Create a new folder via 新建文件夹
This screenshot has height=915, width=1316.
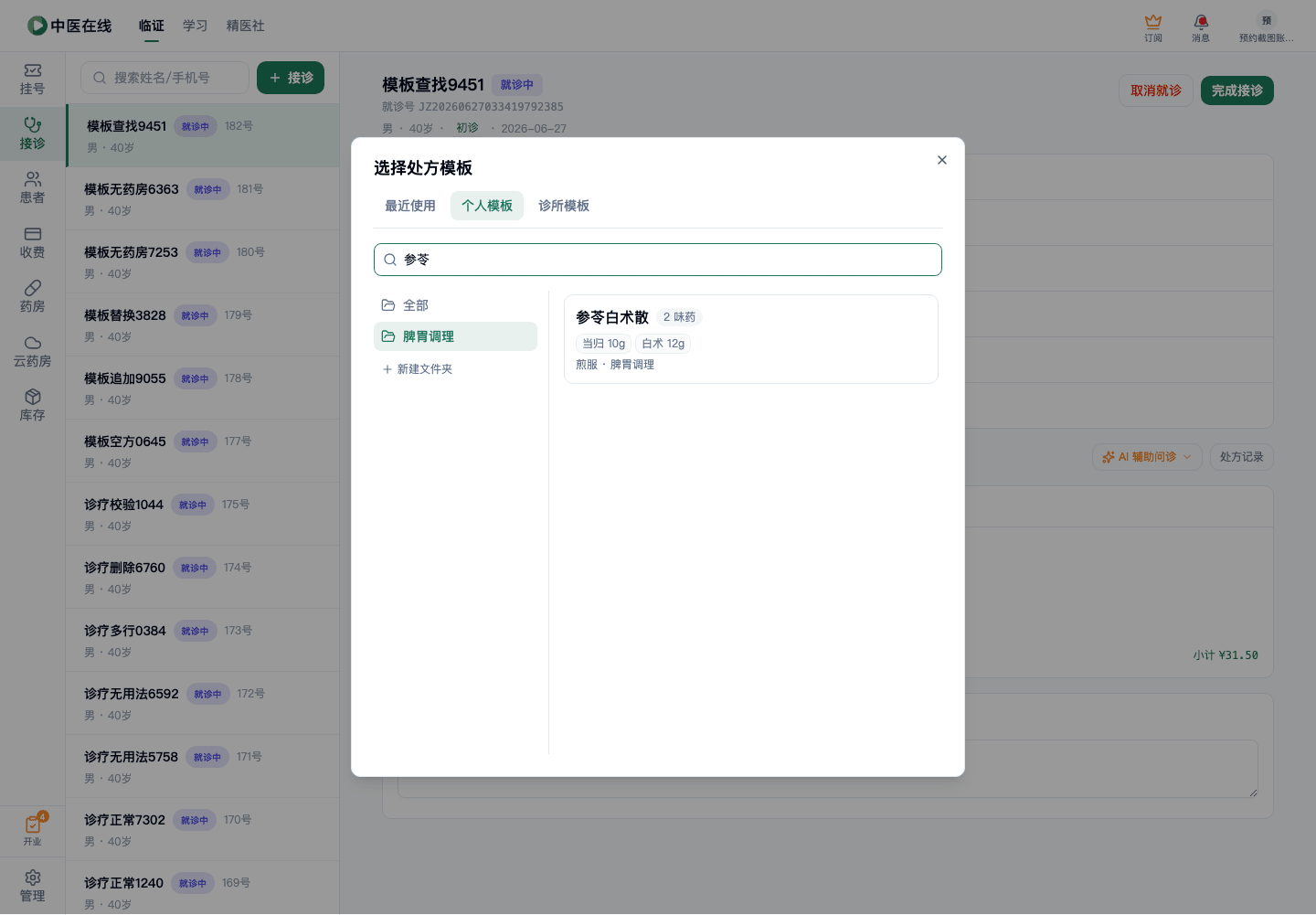click(418, 369)
